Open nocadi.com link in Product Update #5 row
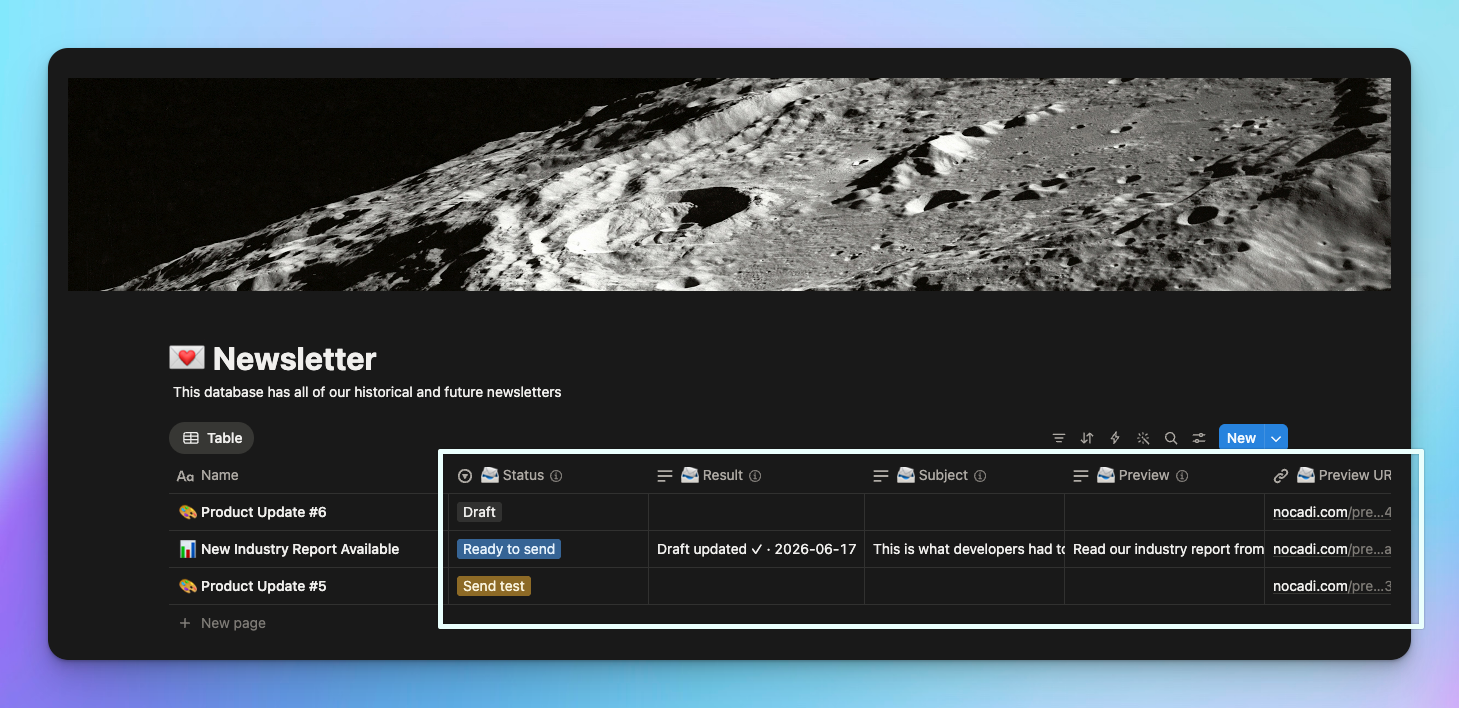 pos(1332,586)
